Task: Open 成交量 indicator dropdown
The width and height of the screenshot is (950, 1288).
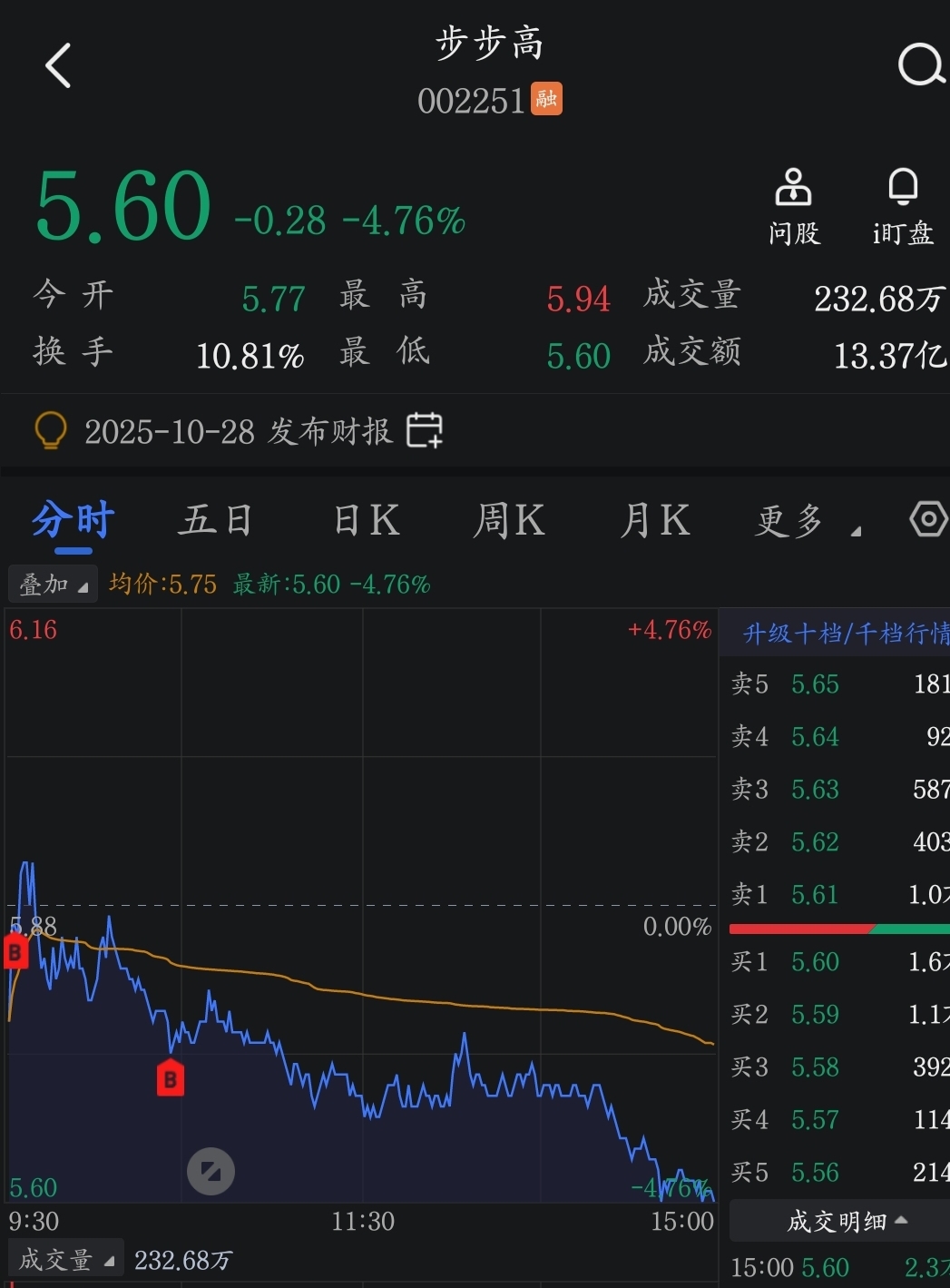Action: coord(65,1260)
